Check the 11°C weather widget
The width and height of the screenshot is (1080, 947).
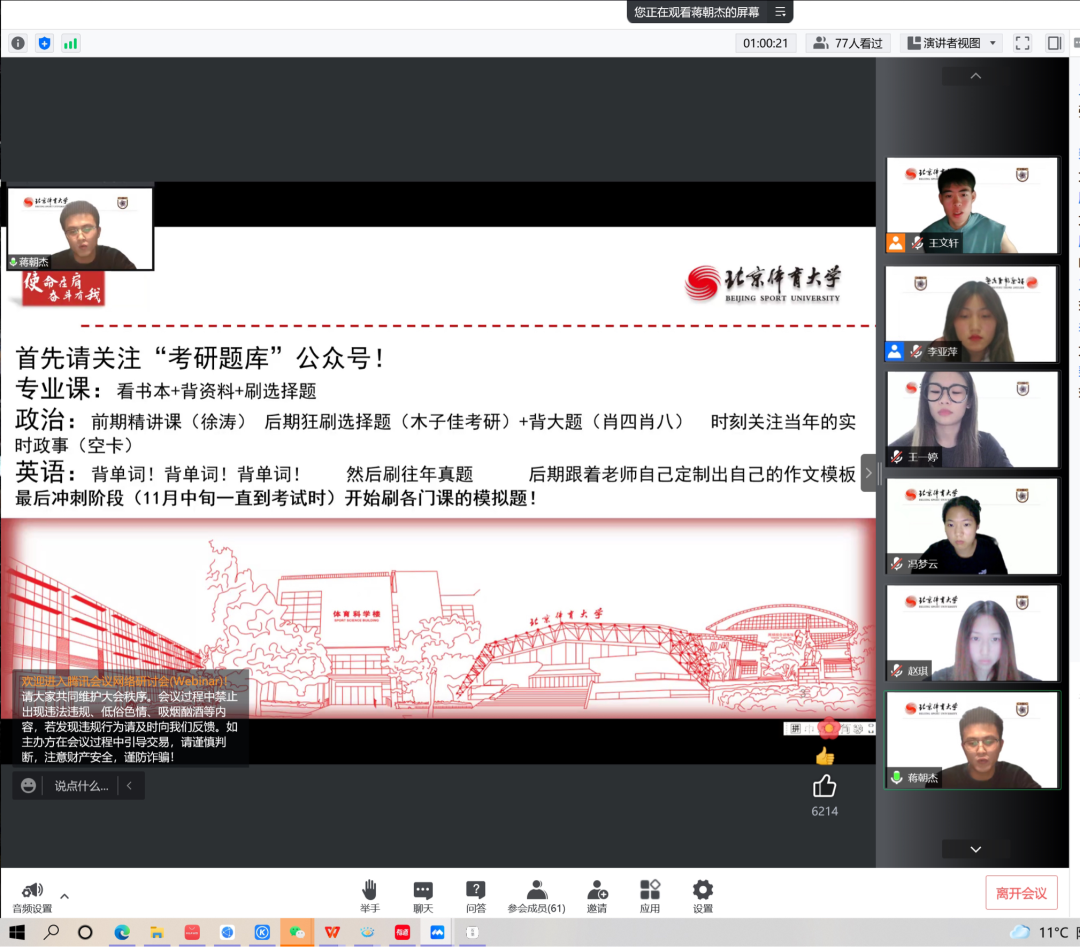(x=1039, y=933)
